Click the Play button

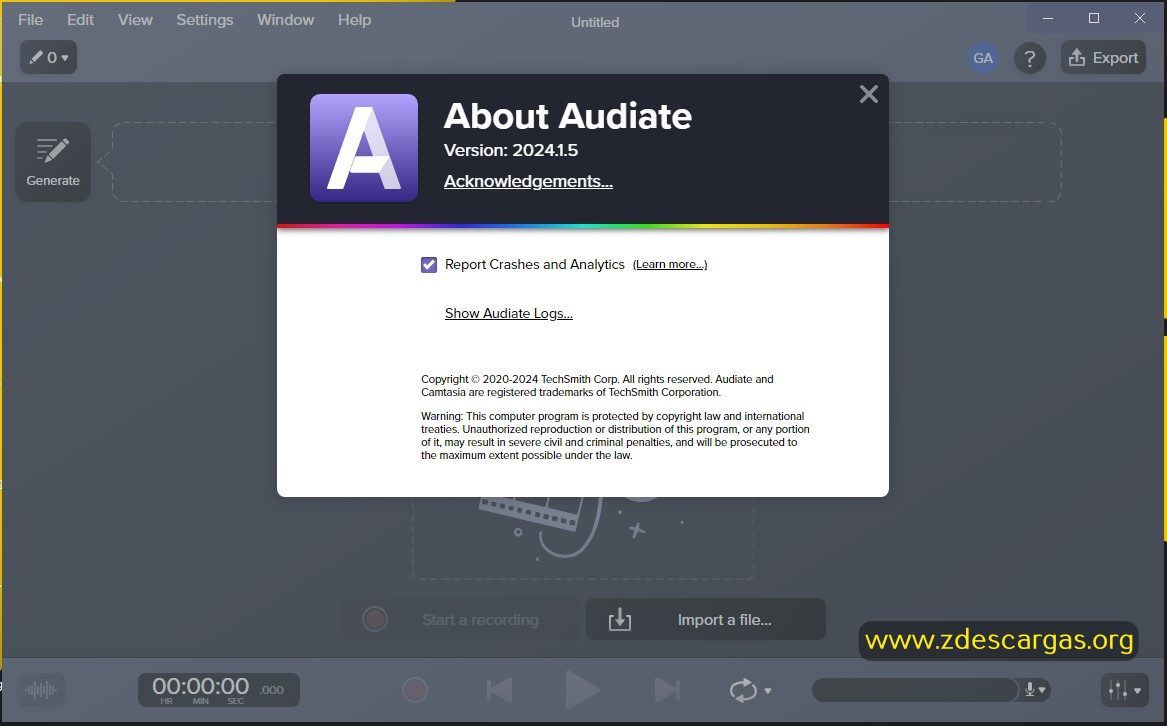[x=582, y=690]
